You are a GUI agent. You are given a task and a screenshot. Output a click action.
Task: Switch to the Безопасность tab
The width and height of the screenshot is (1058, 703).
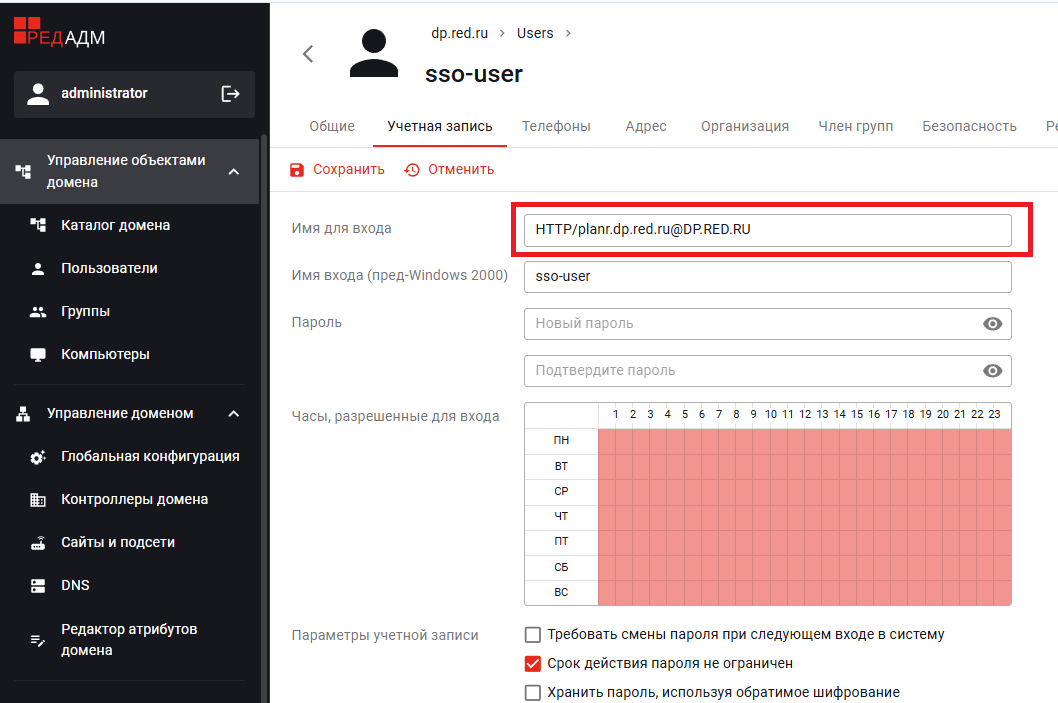tap(969, 127)
